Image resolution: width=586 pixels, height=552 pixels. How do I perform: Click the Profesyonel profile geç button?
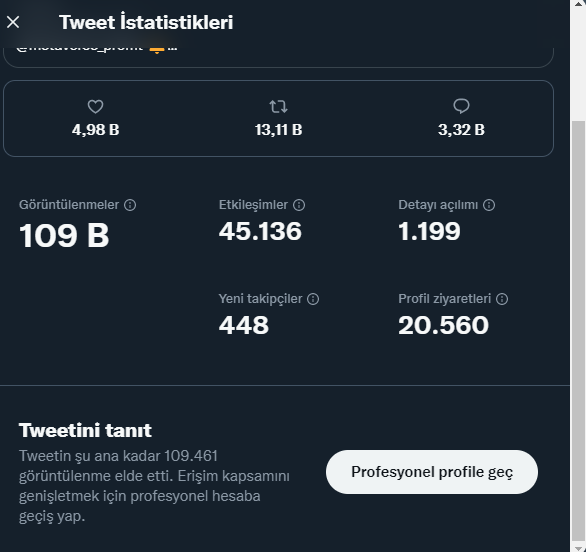[432, 472]
